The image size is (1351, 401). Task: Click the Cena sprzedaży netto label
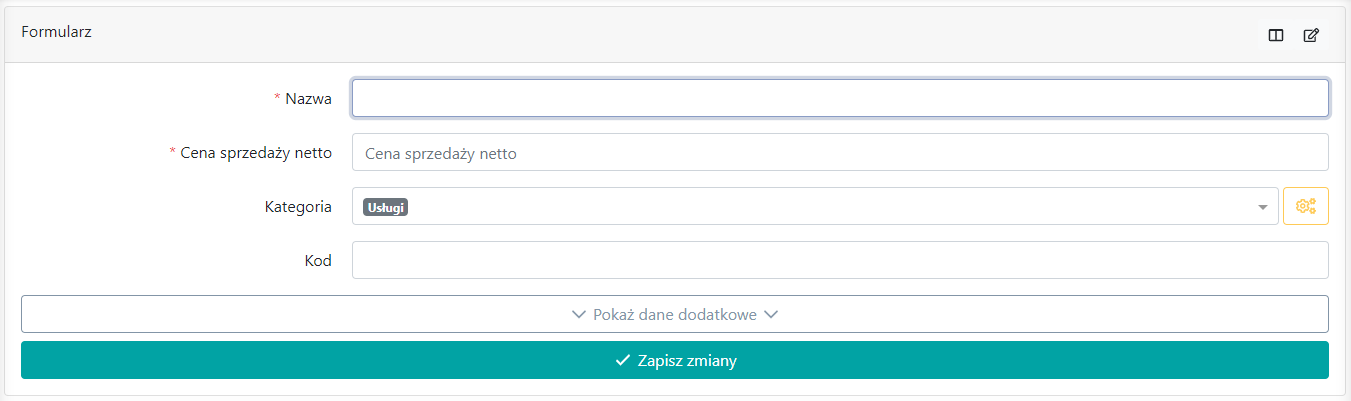256,153
